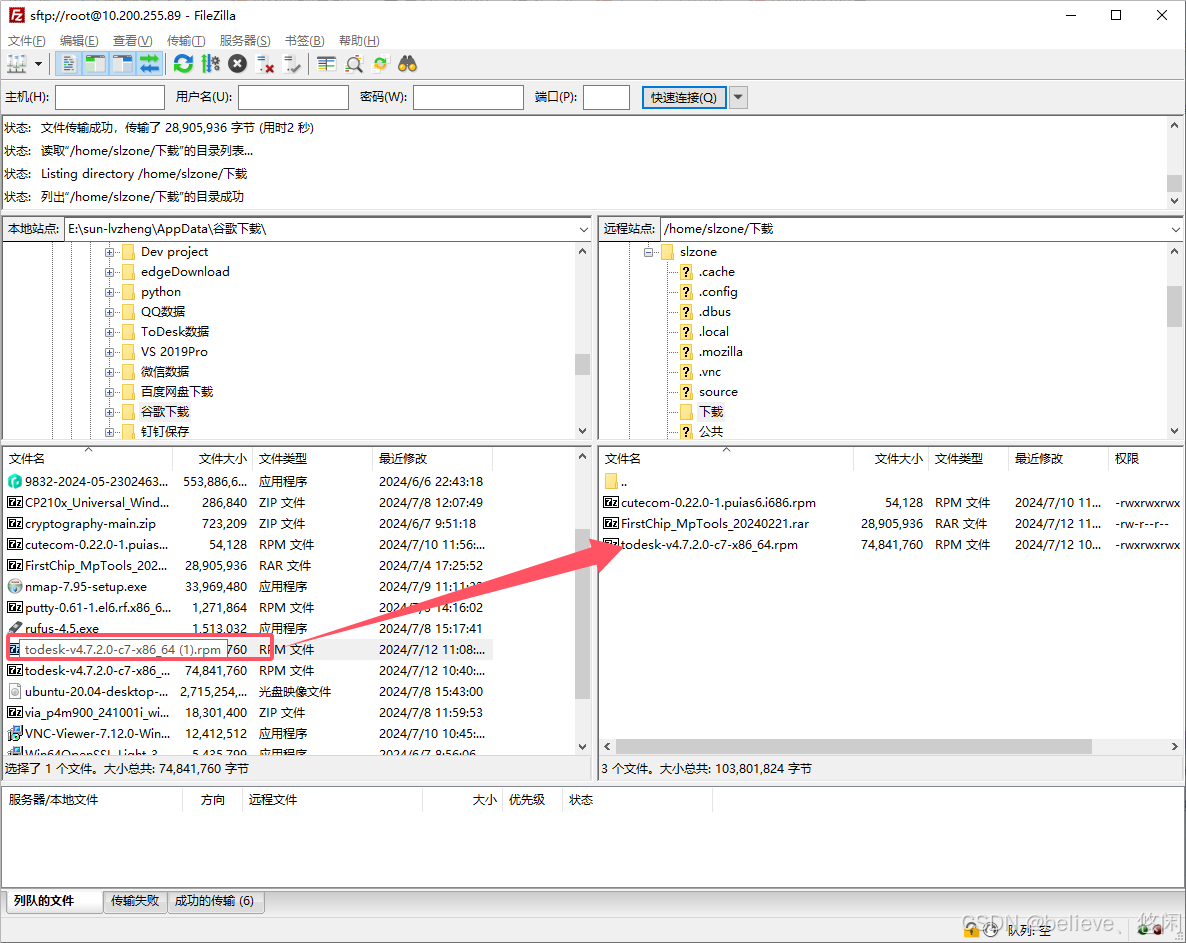The height and width of the screenshot is (943, 1186).
Task: Expand the 微信数据 folder
Action: (x=110, y=372)
